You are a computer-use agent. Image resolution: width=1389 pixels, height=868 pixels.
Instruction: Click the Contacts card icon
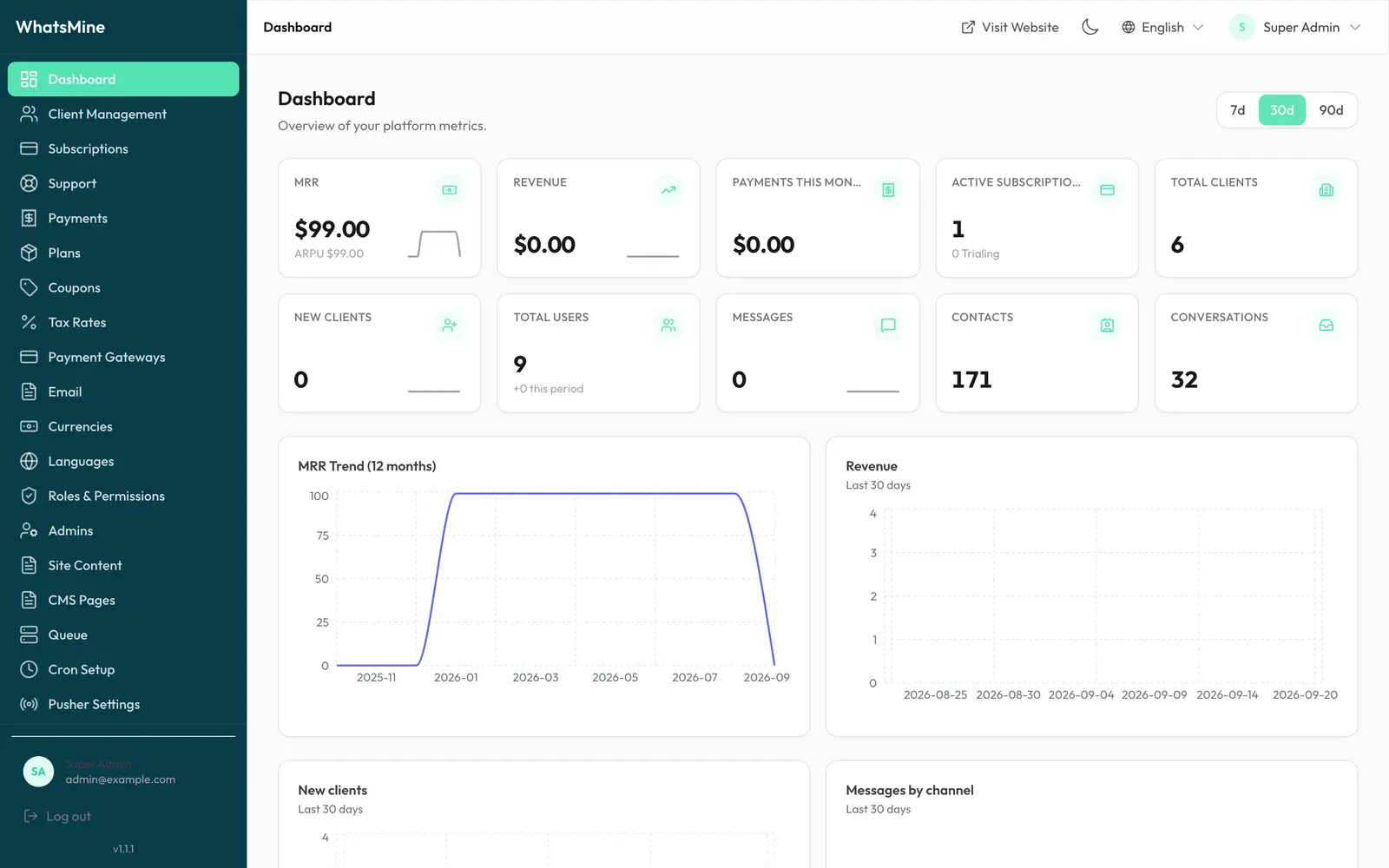(x=1107, y=325)
